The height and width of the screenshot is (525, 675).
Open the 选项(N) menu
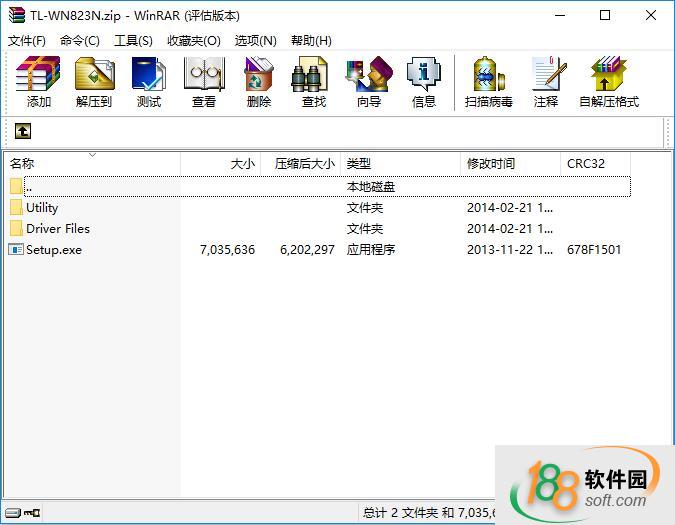click(255, 41)
